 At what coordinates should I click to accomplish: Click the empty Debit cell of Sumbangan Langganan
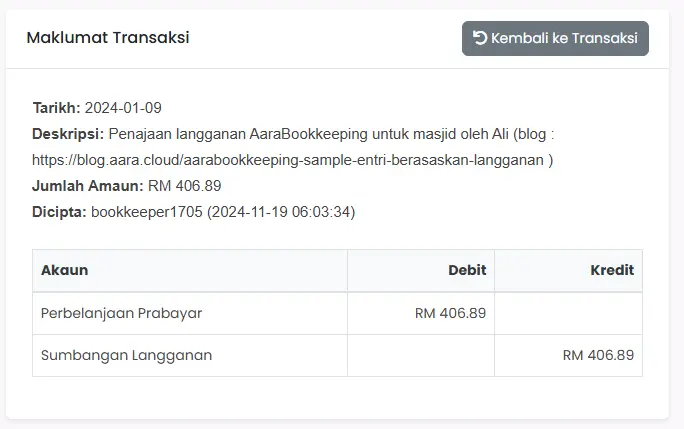421,355
